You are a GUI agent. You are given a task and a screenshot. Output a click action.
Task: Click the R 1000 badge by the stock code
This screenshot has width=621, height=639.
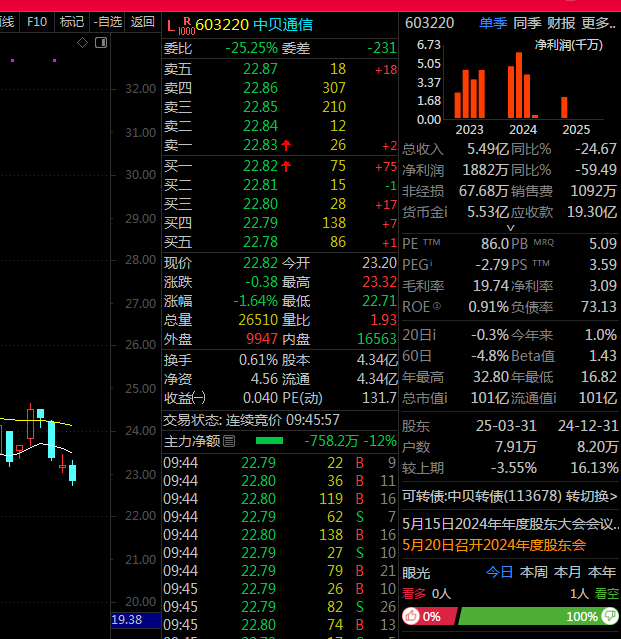(x=187, y=26)
